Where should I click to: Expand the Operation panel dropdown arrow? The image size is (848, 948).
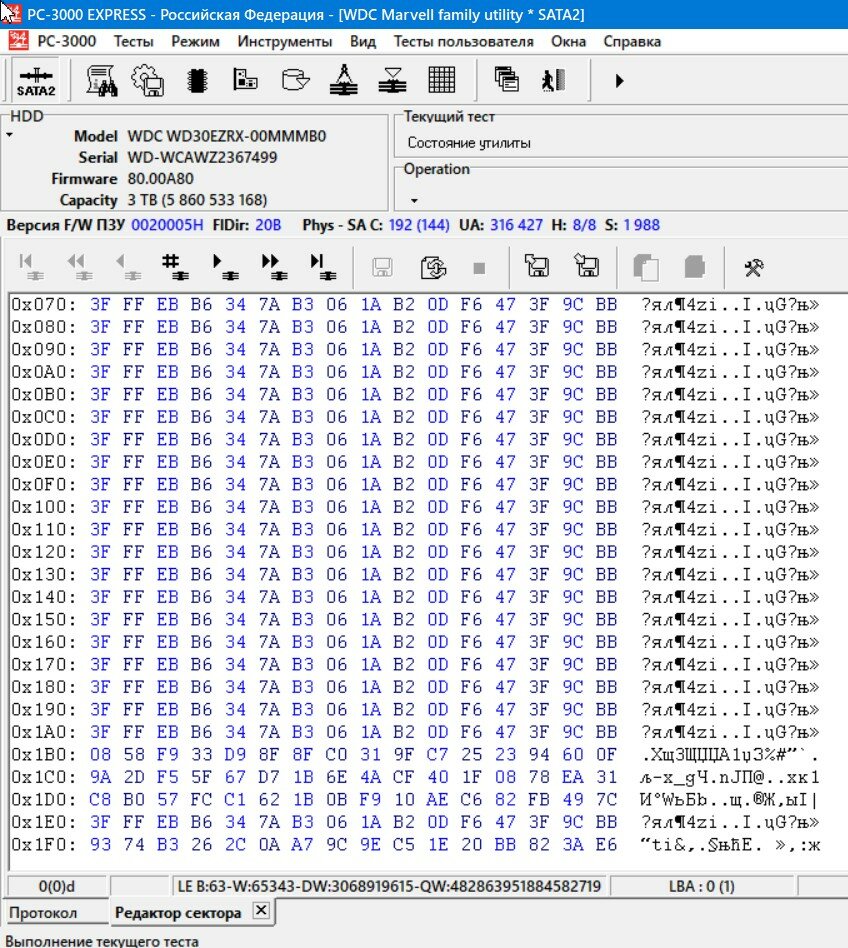pos(414,200)
